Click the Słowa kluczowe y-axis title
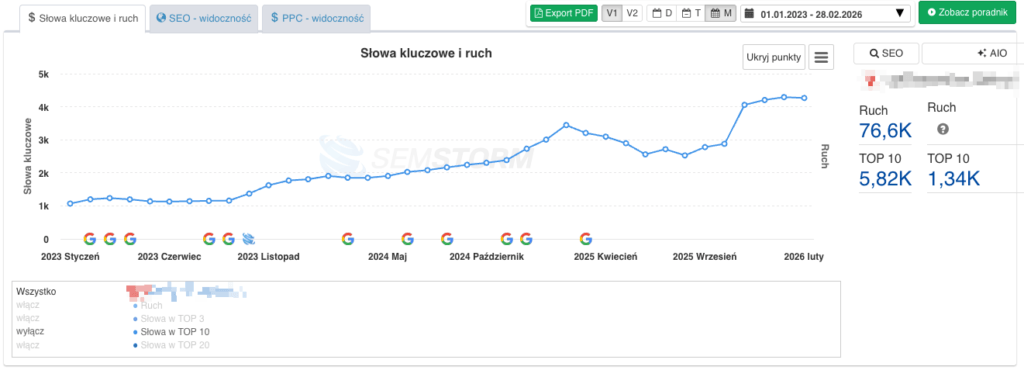The width and height of the screenshot is (1024, 370). tap(27, 156)
